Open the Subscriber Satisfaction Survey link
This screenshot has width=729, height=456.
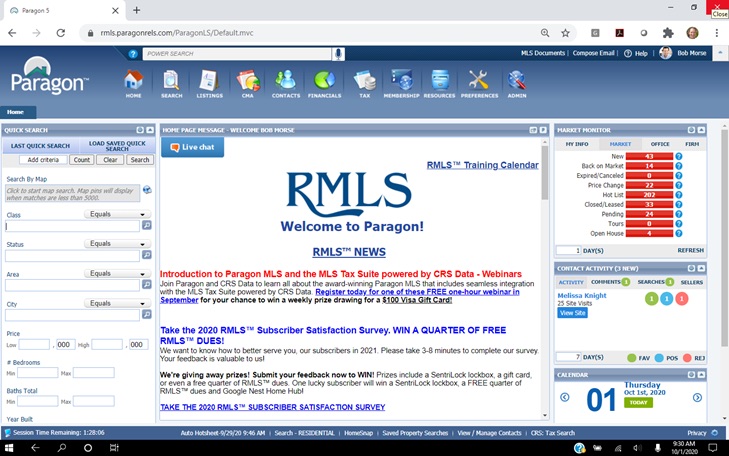272,407
